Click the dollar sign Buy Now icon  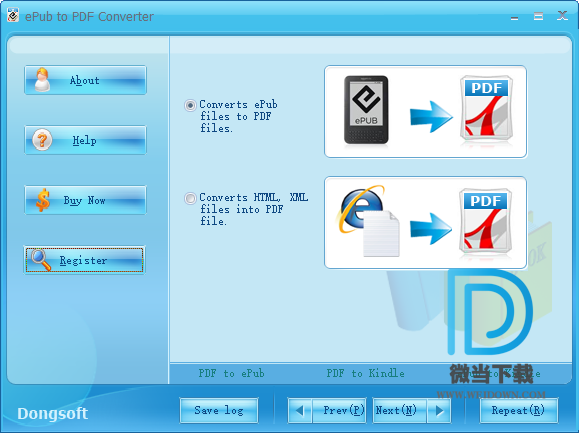[43, 200]
